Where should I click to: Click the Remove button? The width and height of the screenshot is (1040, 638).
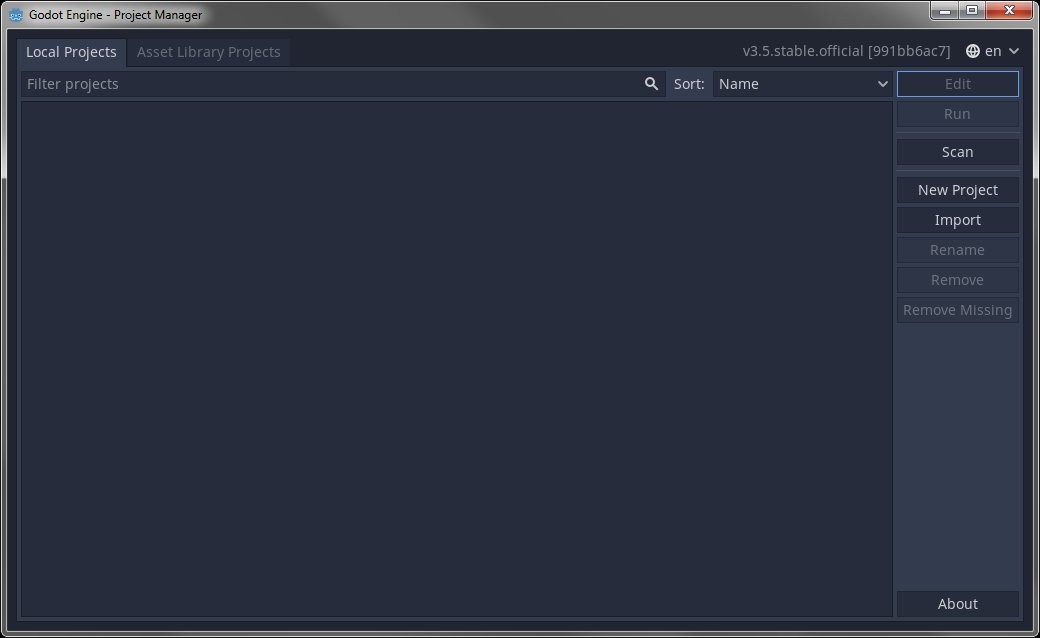tap(957, 280)
